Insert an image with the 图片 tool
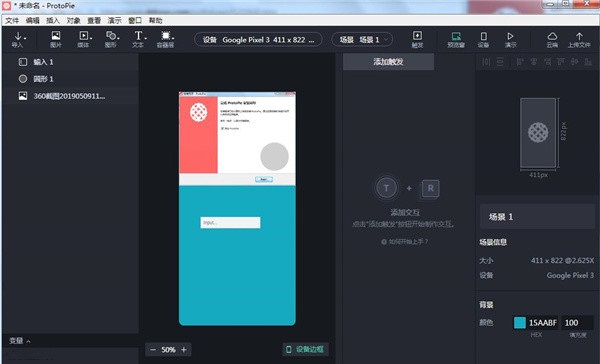This screenshot has height=364, width=600. tap(55, 39)
